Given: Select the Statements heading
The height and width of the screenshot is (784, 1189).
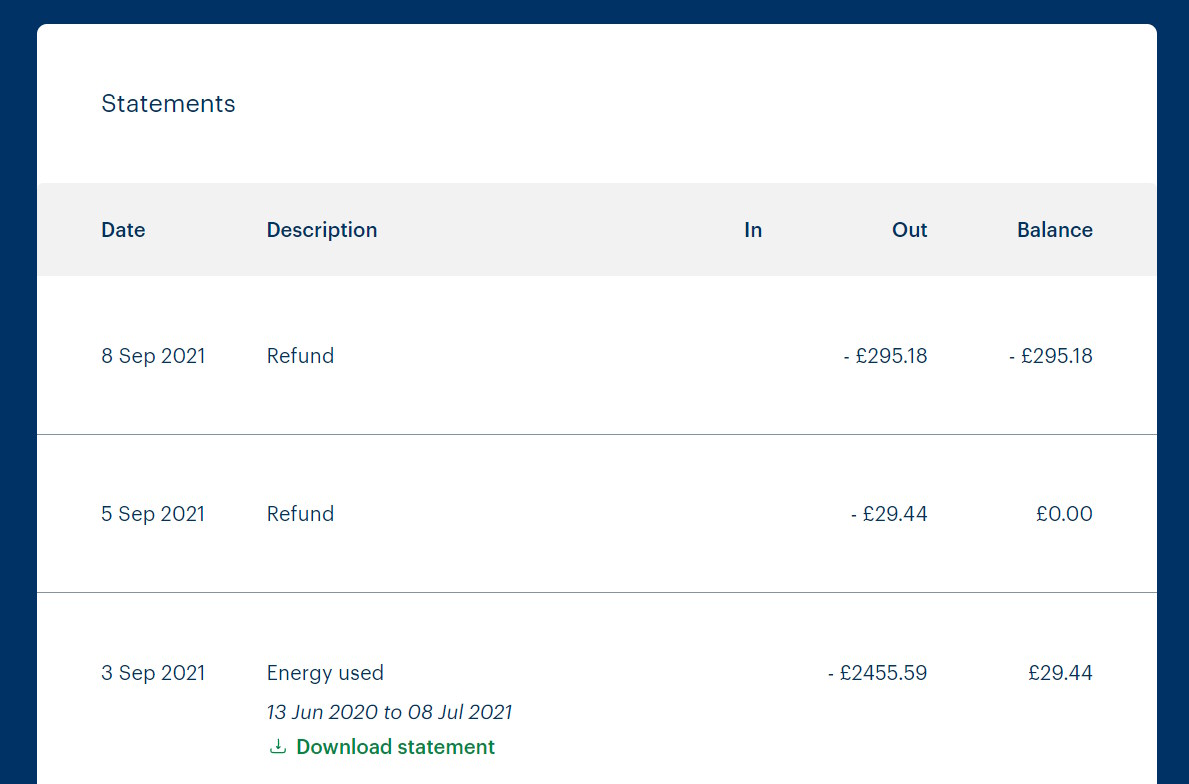Looking at the screenshot, I should pyautogui.click(x=168, y=103).
